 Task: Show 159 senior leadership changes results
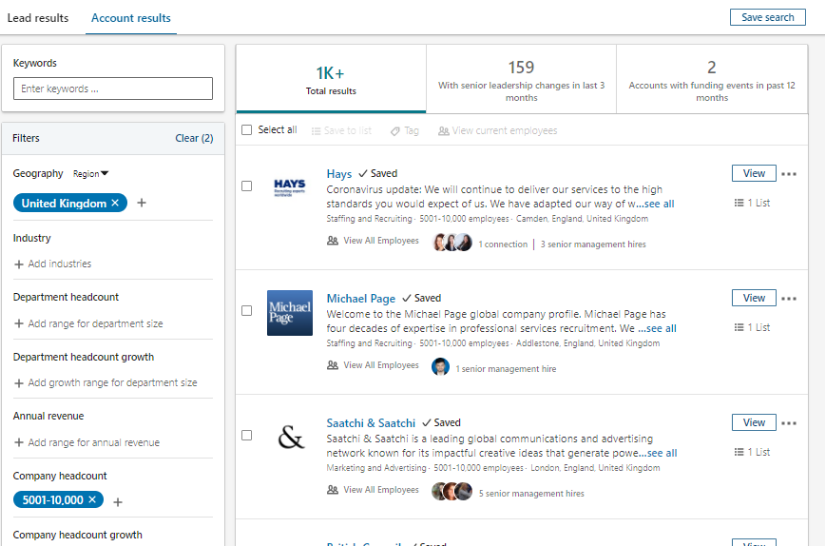click(x=521, y=79)
